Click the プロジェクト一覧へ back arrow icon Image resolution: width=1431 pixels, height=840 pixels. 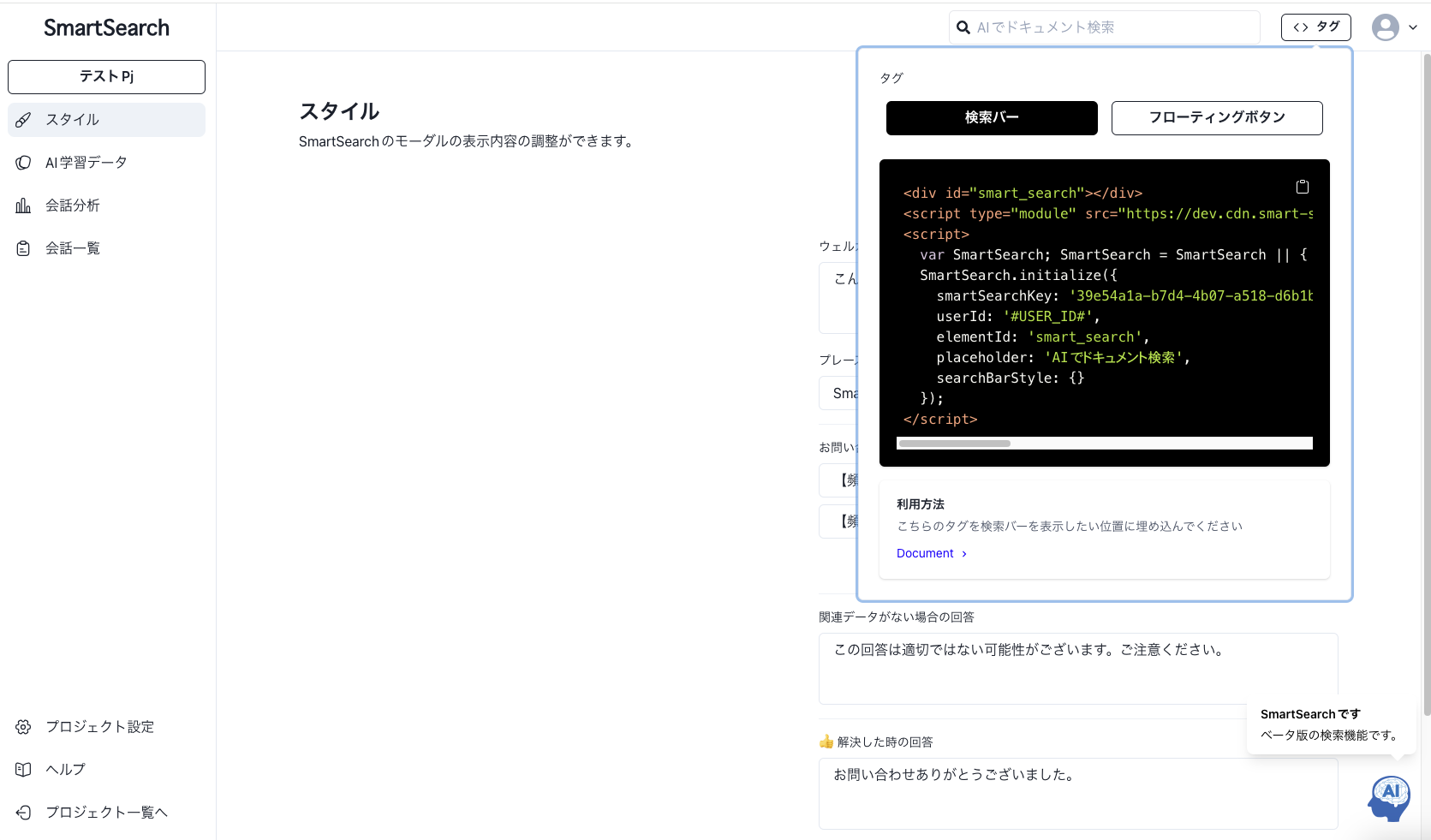[23, 813]
